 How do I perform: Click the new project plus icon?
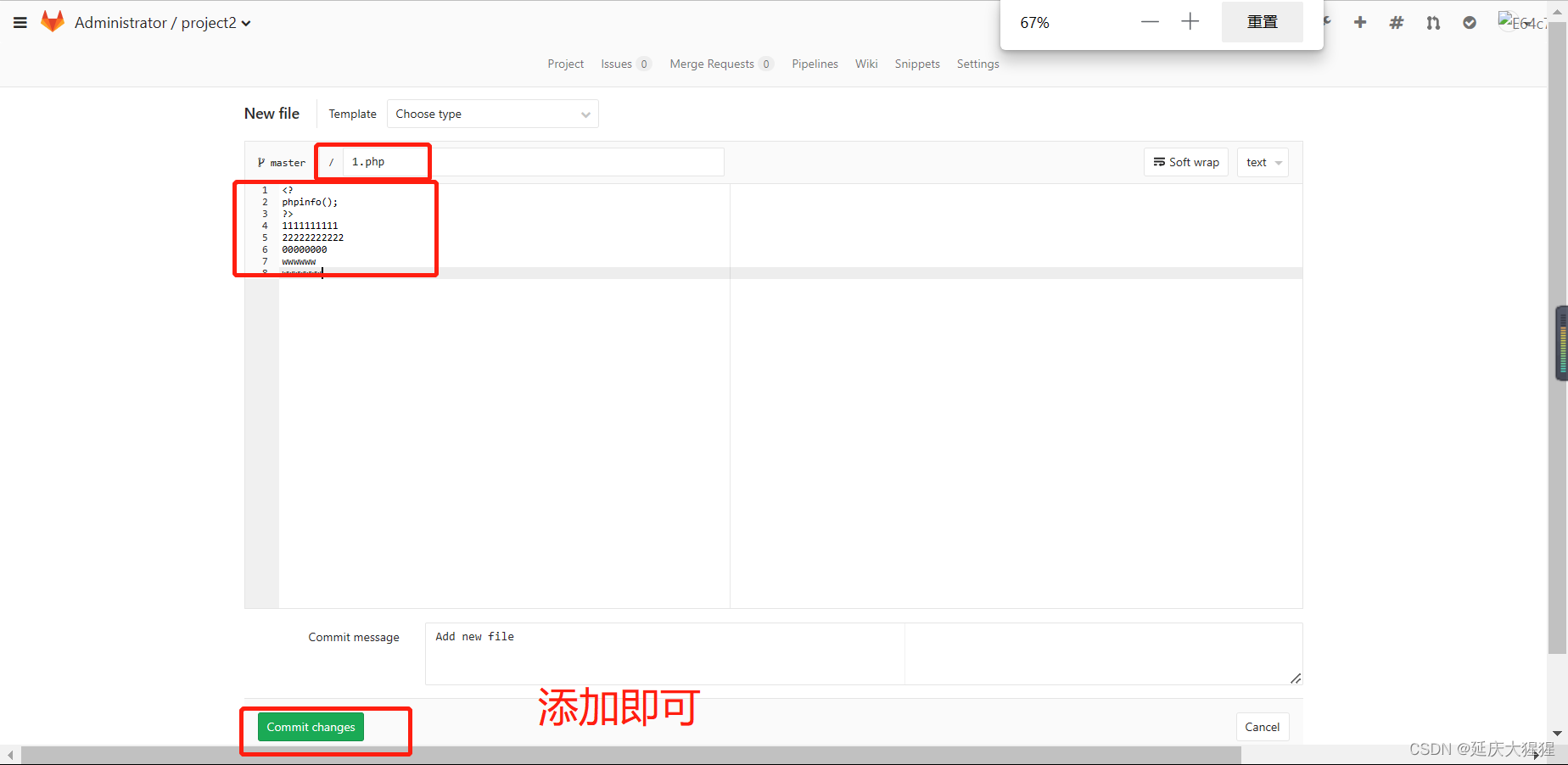[x=1359, y=22]
